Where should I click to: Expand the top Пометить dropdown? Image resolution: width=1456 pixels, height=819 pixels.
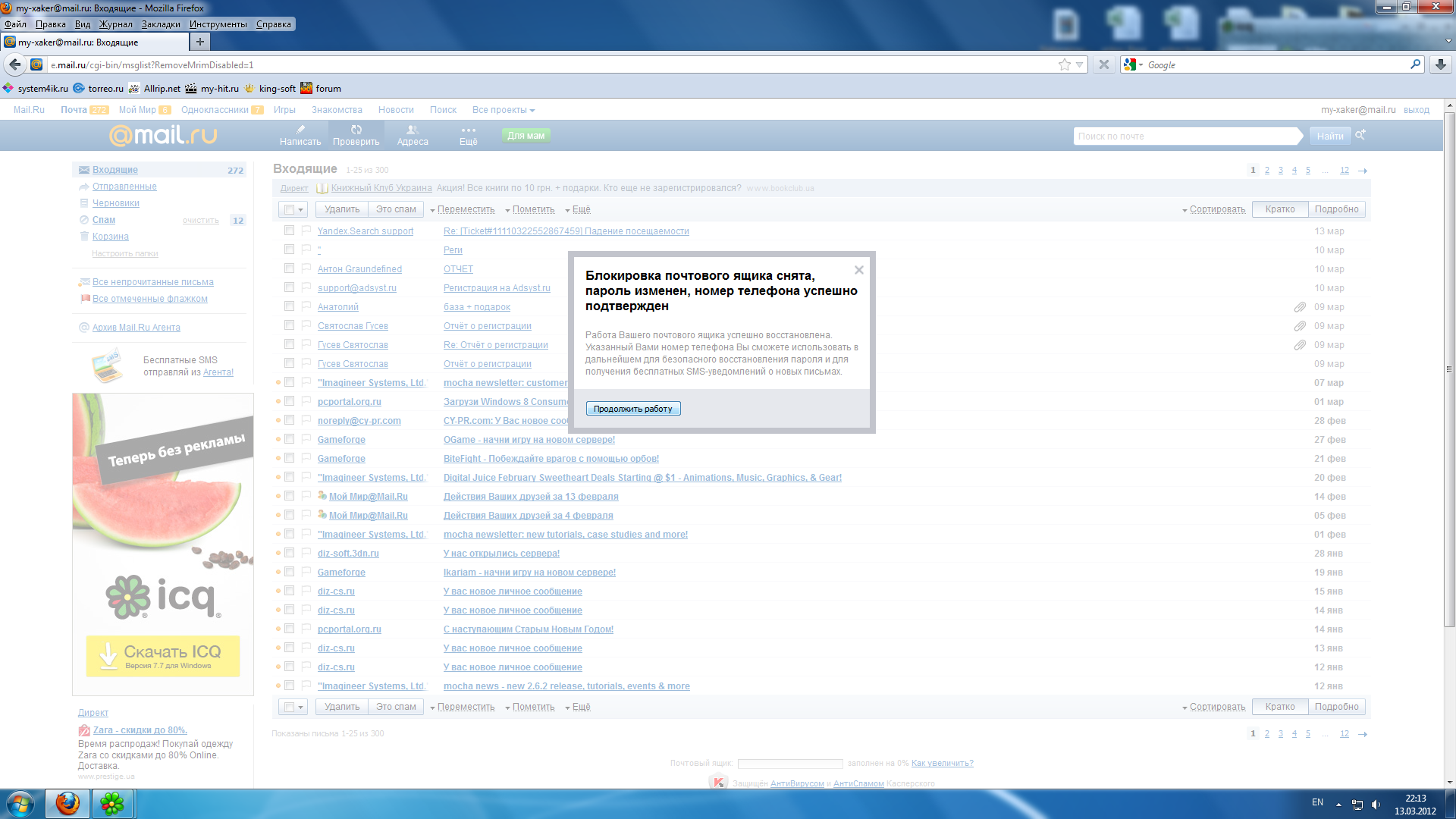(529, 209)
